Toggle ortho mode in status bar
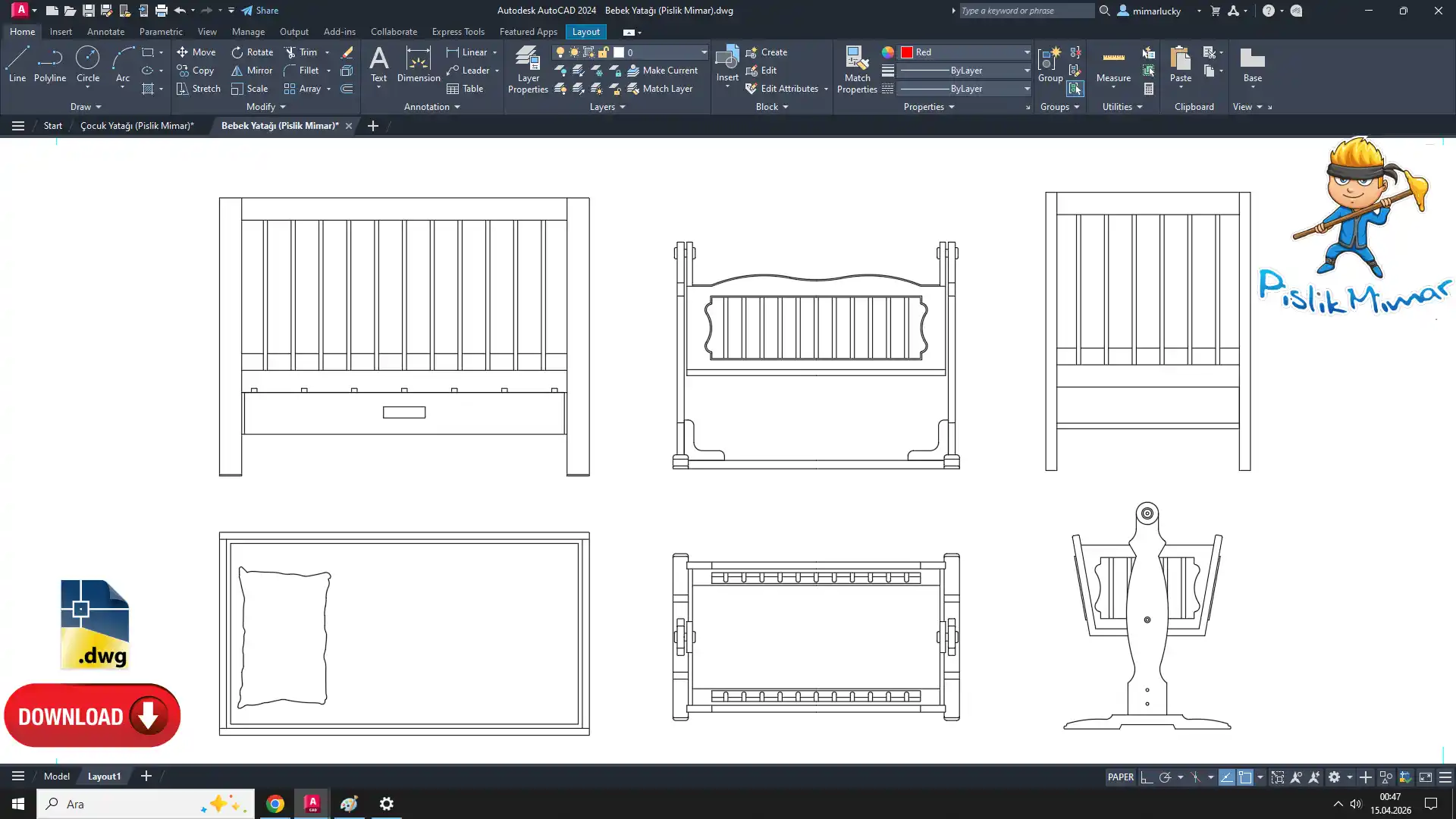1456x819 pixels. tap(1147, 777)
